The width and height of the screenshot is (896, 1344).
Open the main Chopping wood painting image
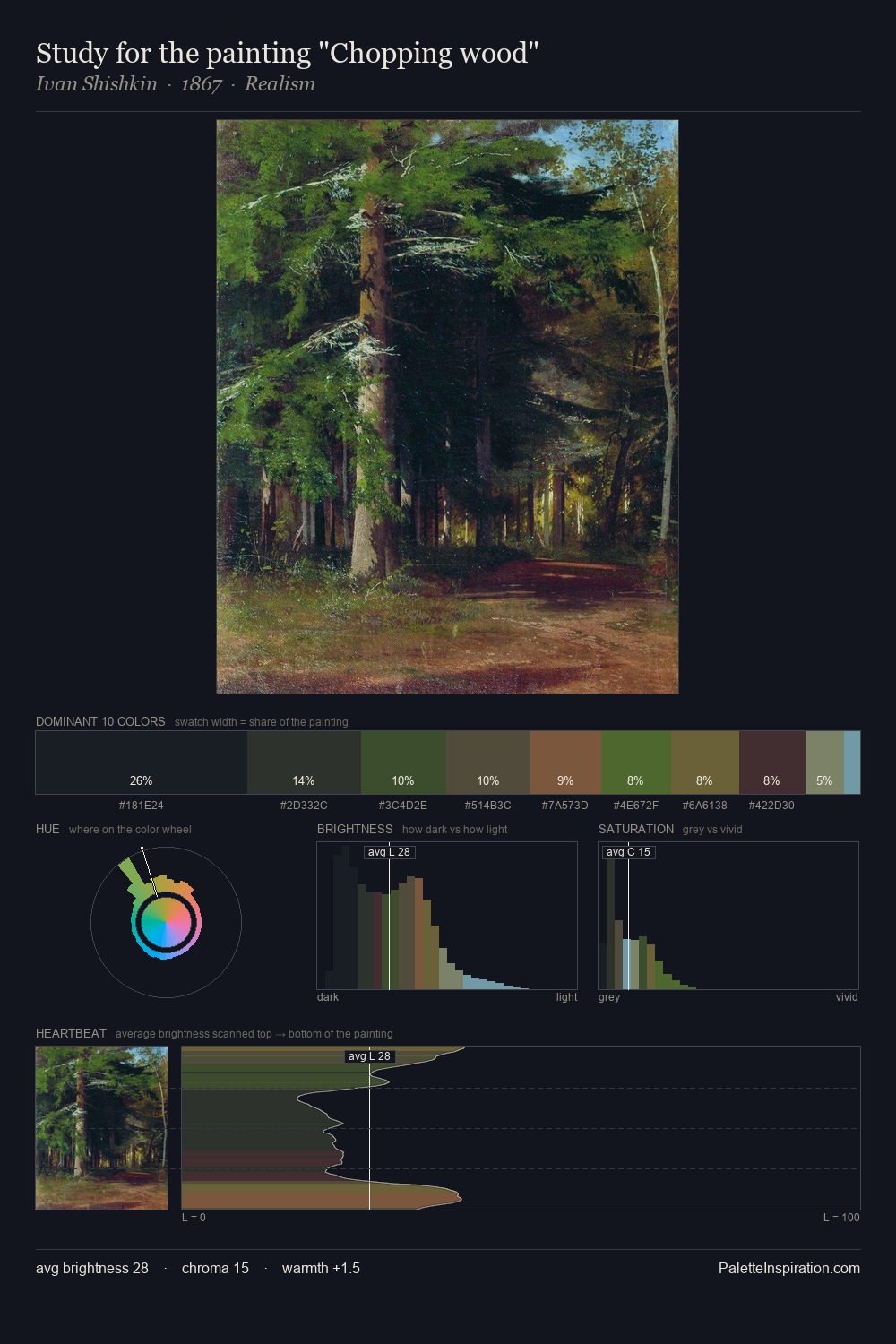click(447, 407)
